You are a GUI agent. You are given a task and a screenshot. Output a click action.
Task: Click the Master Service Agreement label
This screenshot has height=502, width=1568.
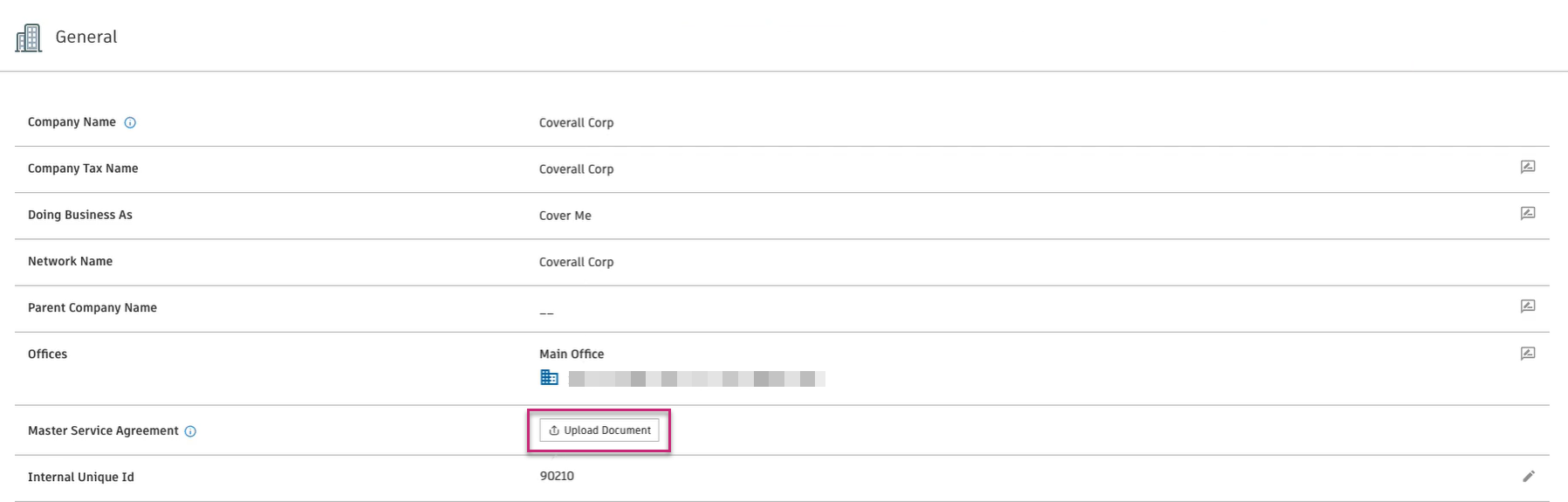pyautogui.click(x=103, y=430)
